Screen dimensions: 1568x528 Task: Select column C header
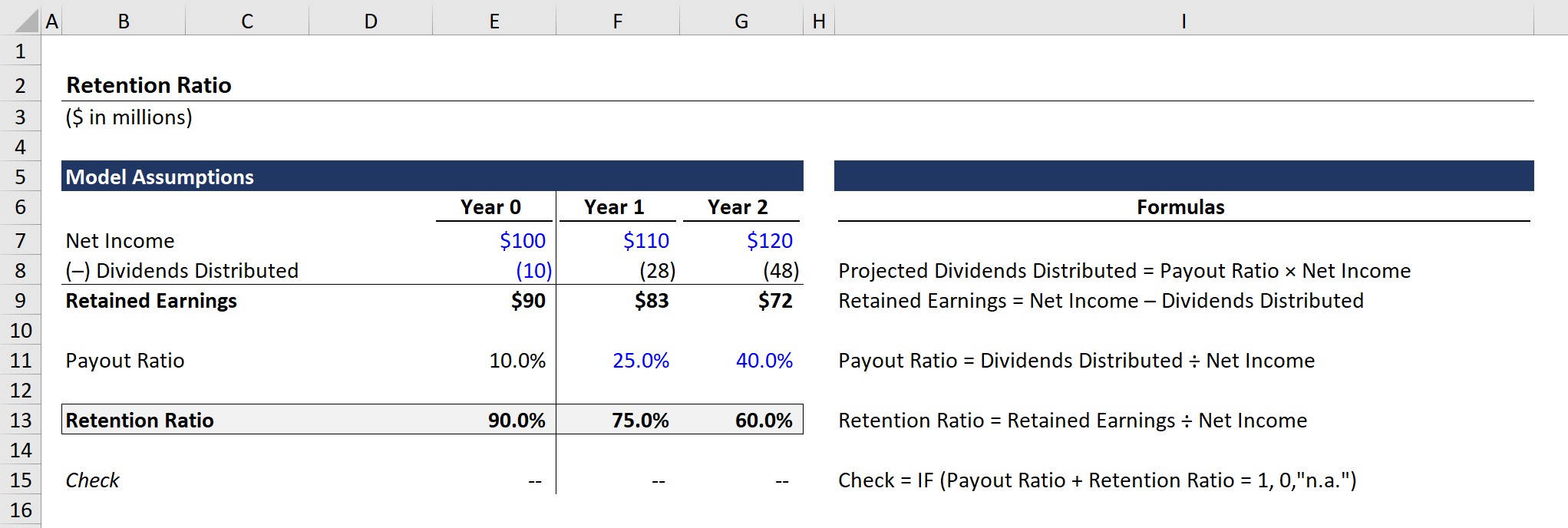247,21
